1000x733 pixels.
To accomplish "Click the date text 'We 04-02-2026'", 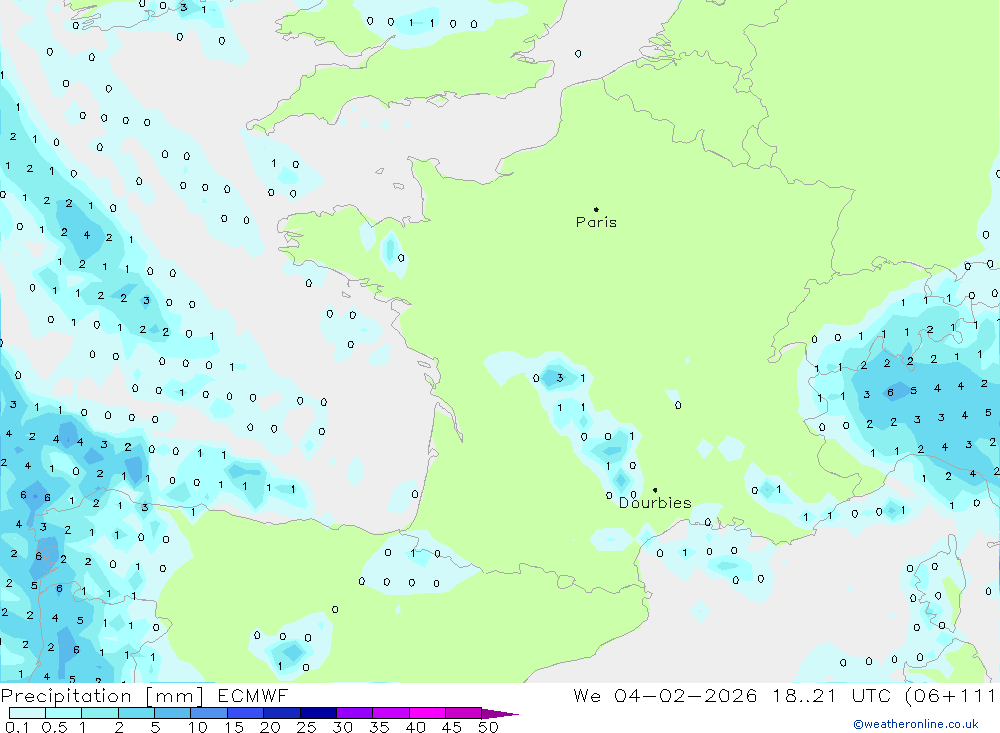I will [x=665, y=695].
